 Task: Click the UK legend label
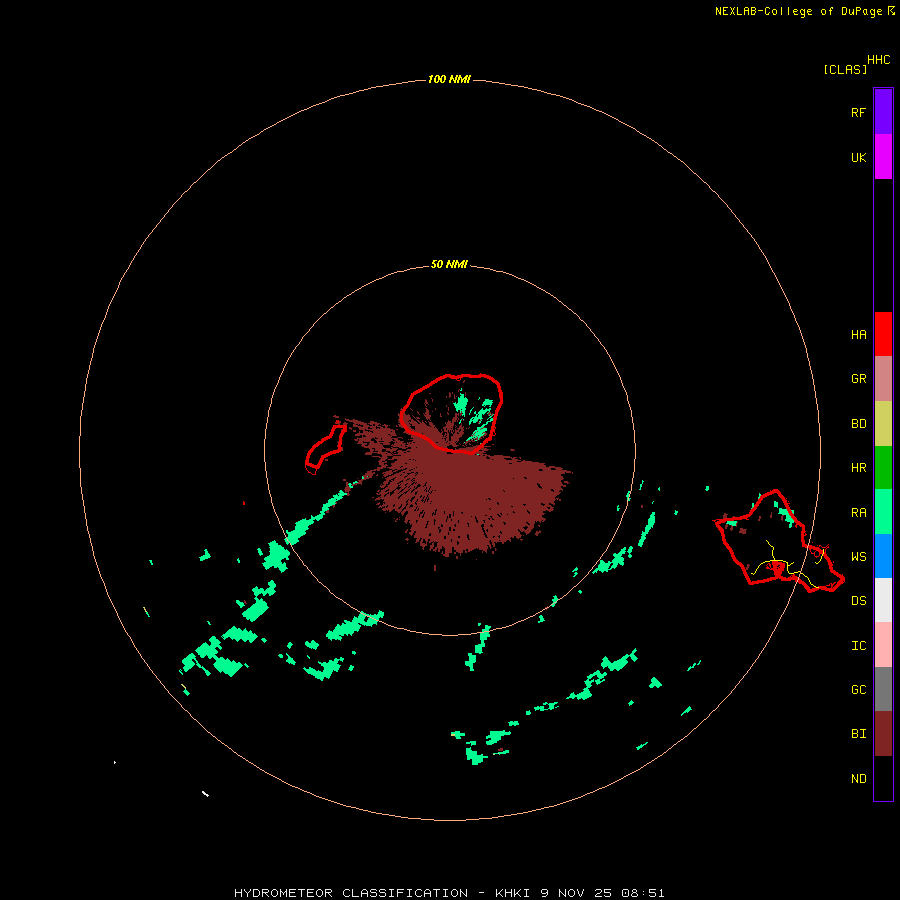pyautogui.click(x=858, y=157)
